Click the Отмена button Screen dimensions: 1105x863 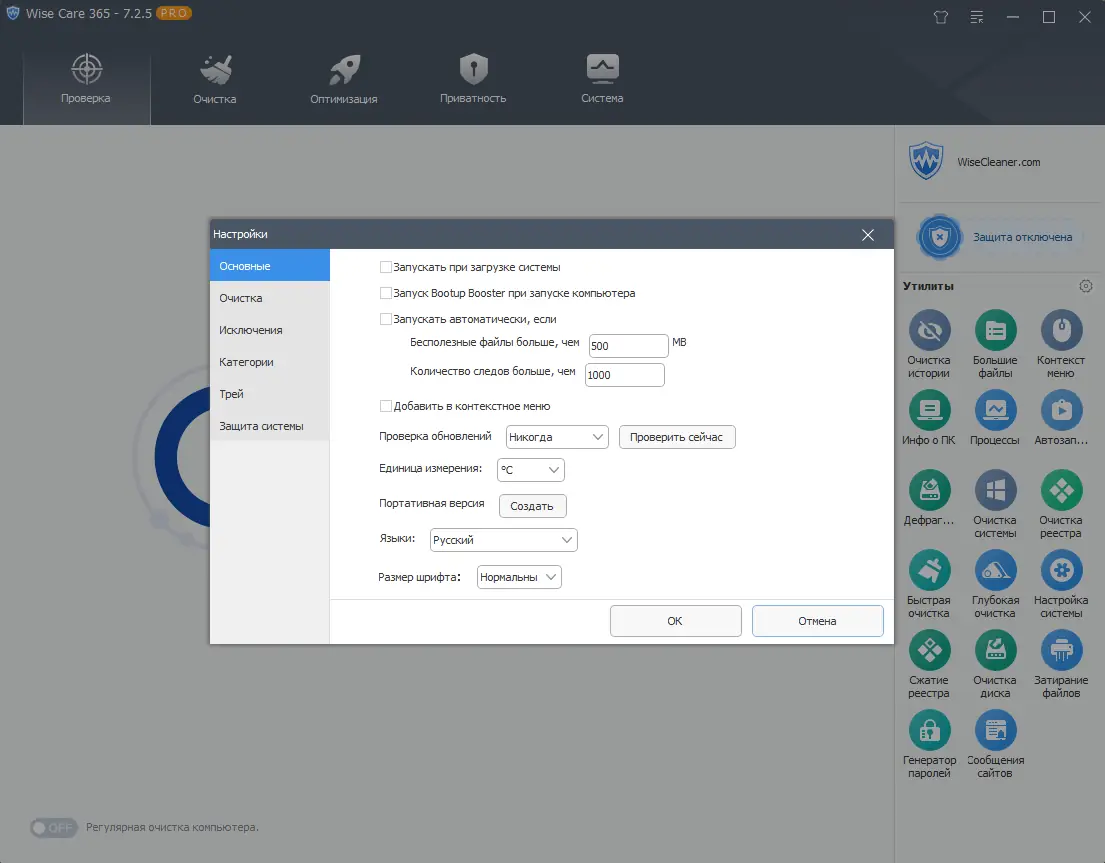click(817, 621)
